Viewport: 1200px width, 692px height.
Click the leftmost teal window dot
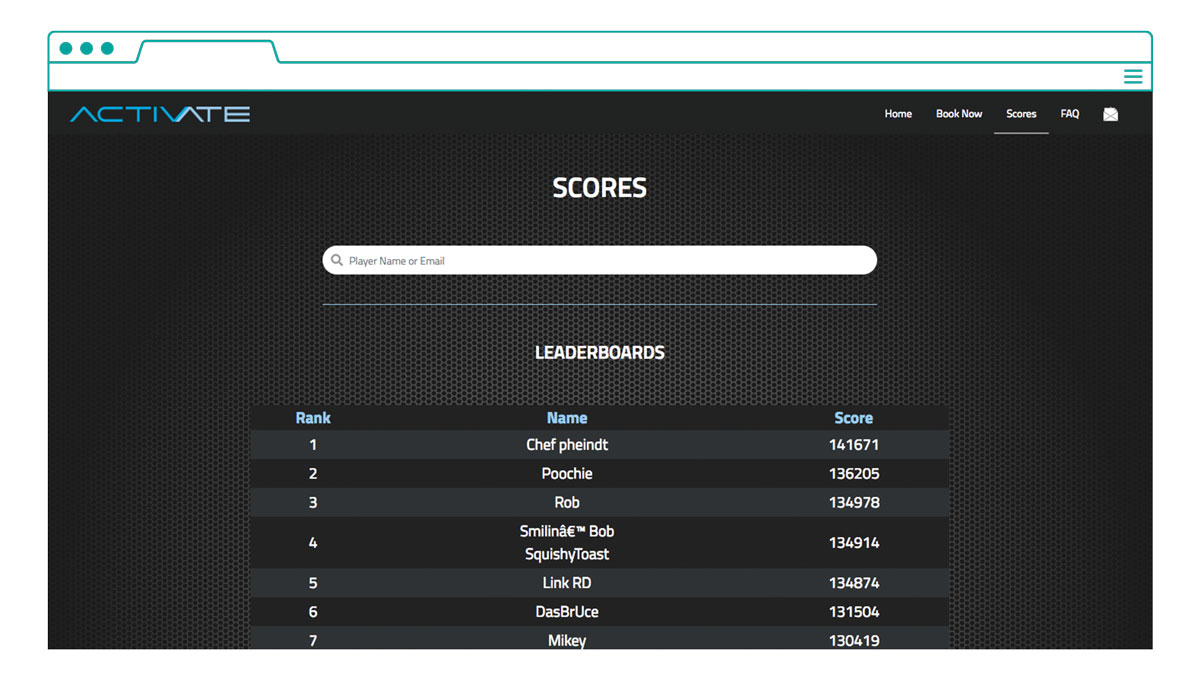point(66,48)
